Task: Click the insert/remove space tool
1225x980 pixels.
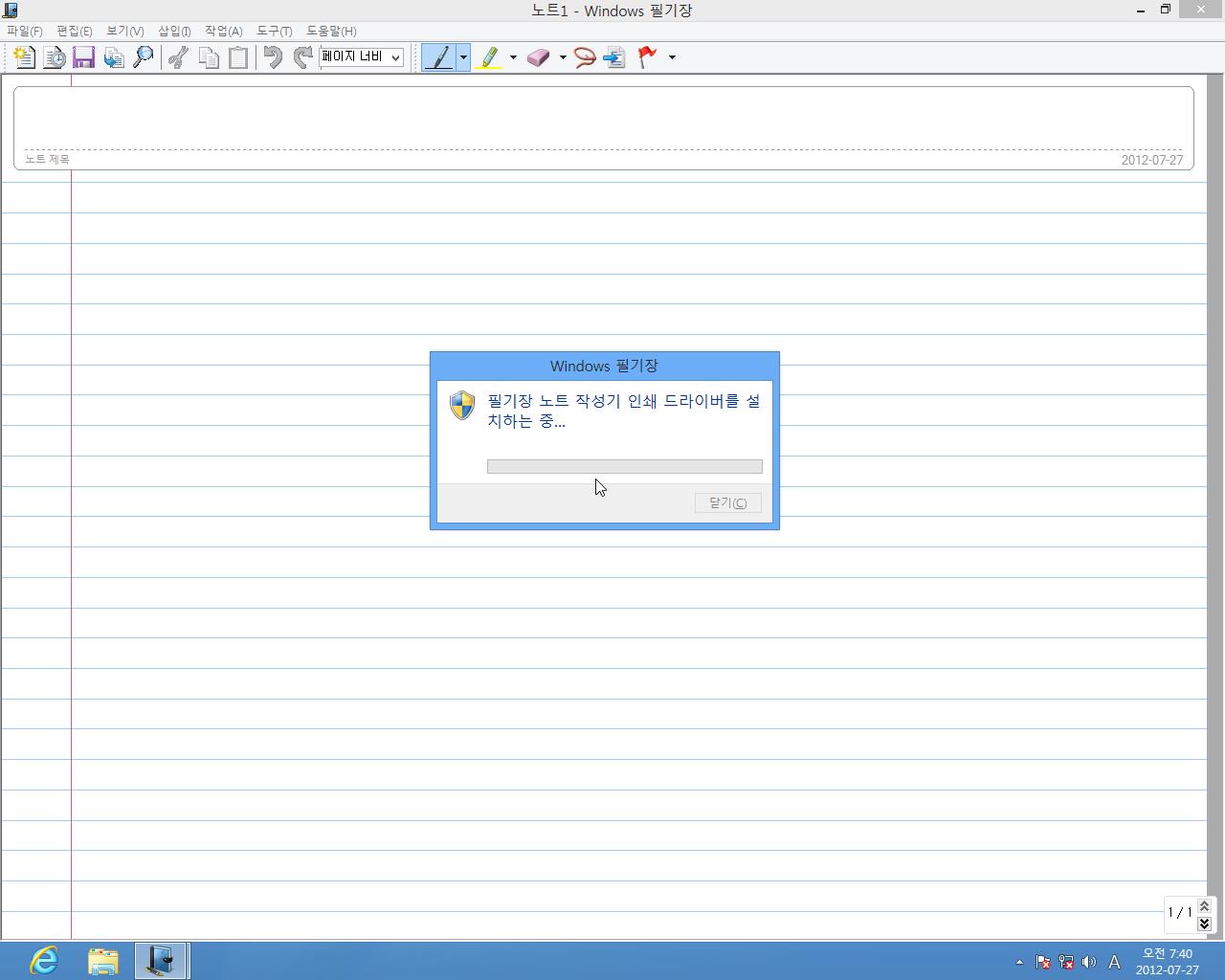Action: point(614,57)
